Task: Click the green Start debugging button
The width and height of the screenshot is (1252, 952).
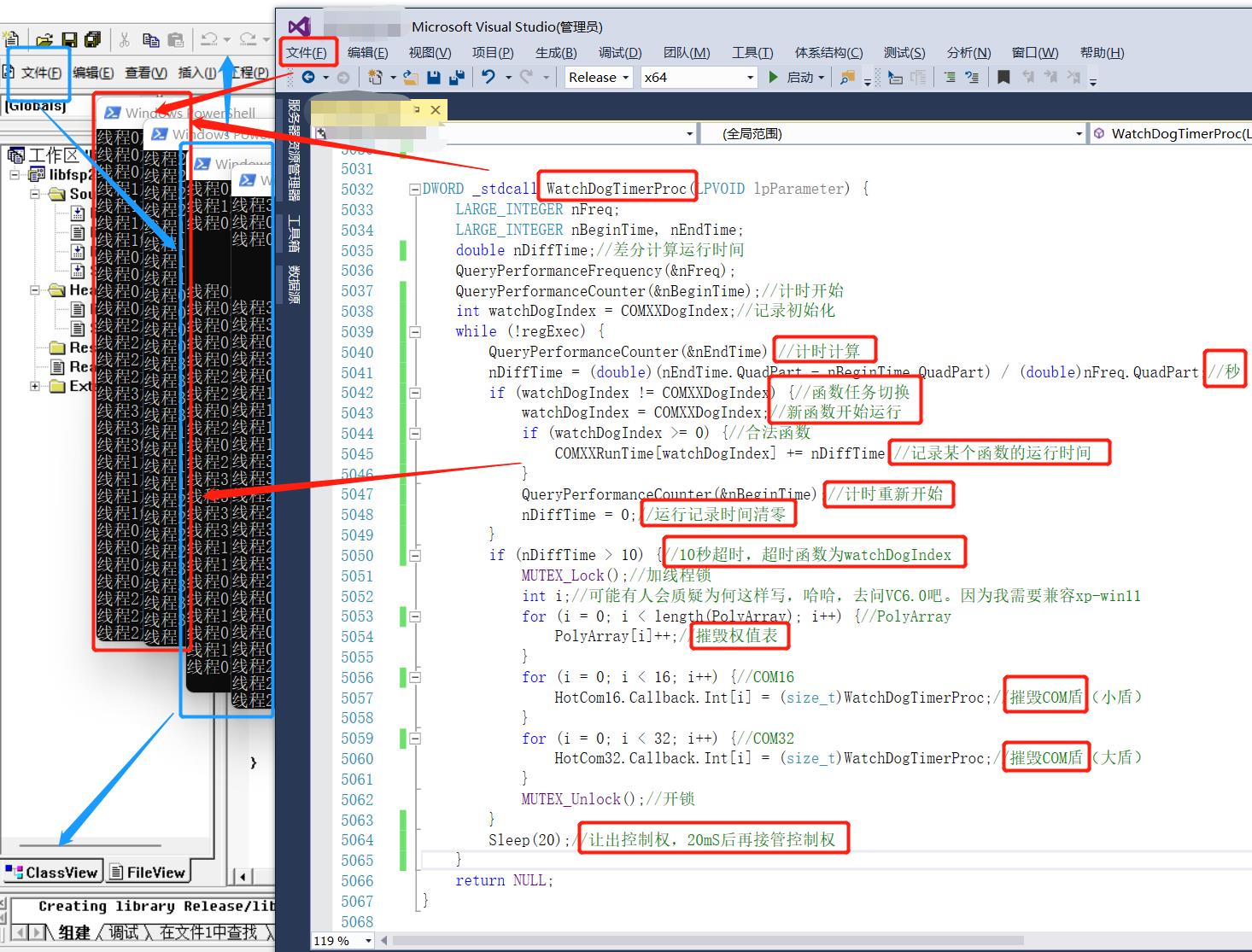Action: pos(774,78)
